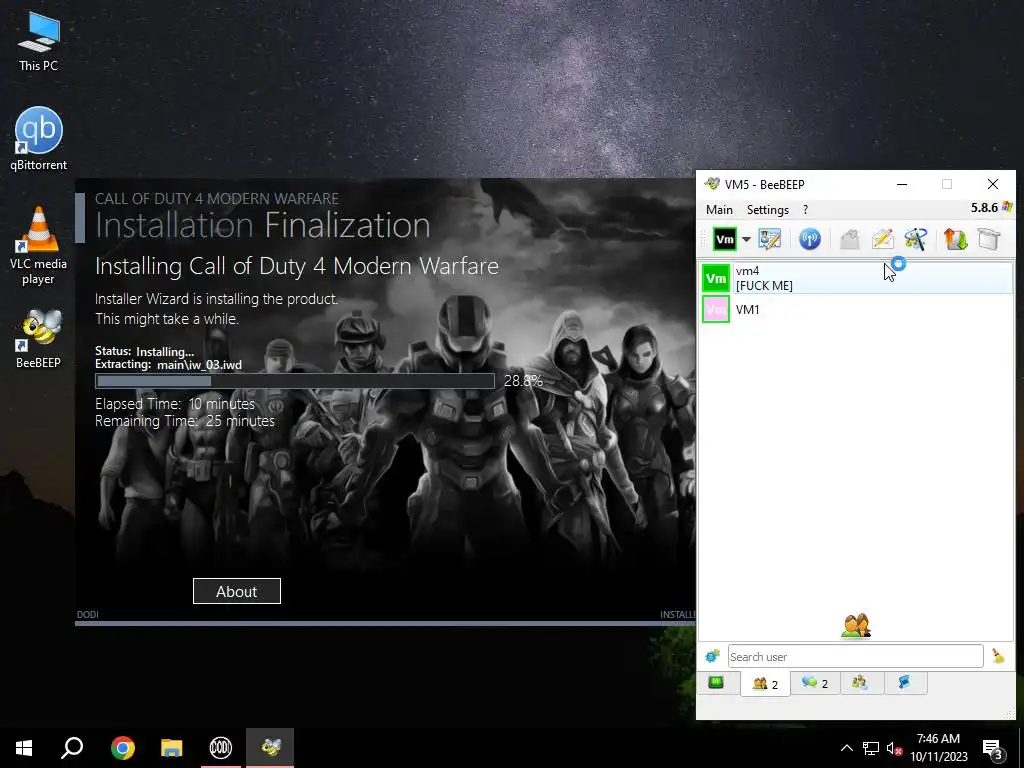Open This PC desktop icon
Image resolution: width=1024 pixels, height=768 pixels.
[39, 42]
